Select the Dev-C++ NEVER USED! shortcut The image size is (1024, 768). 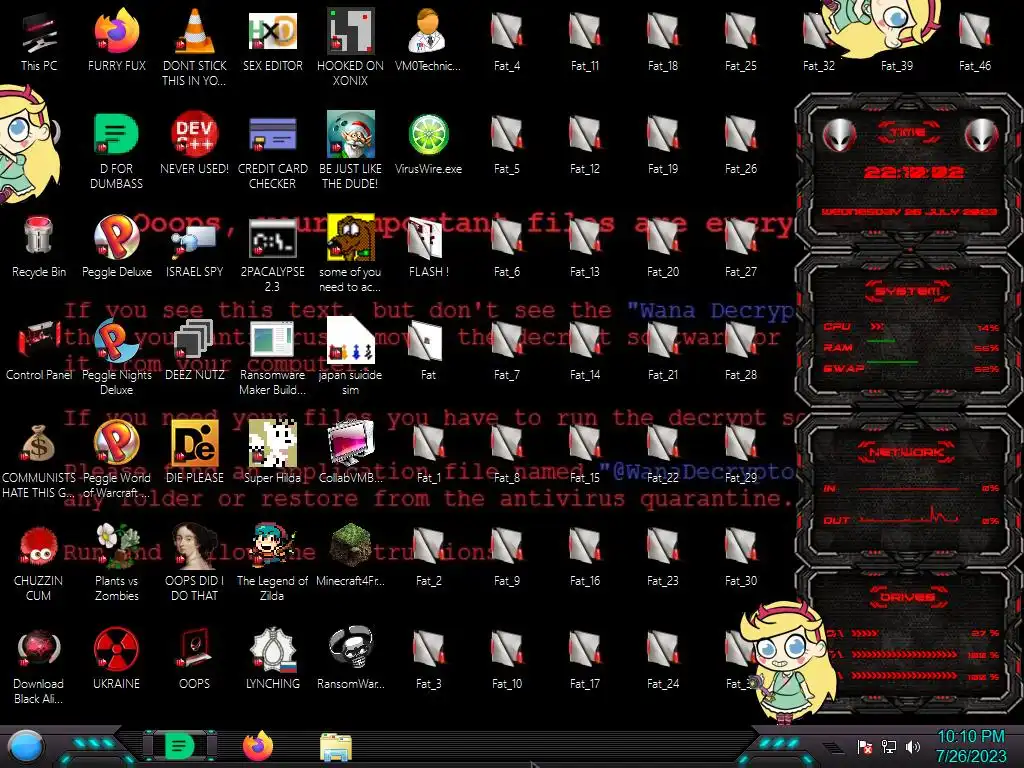195,143
